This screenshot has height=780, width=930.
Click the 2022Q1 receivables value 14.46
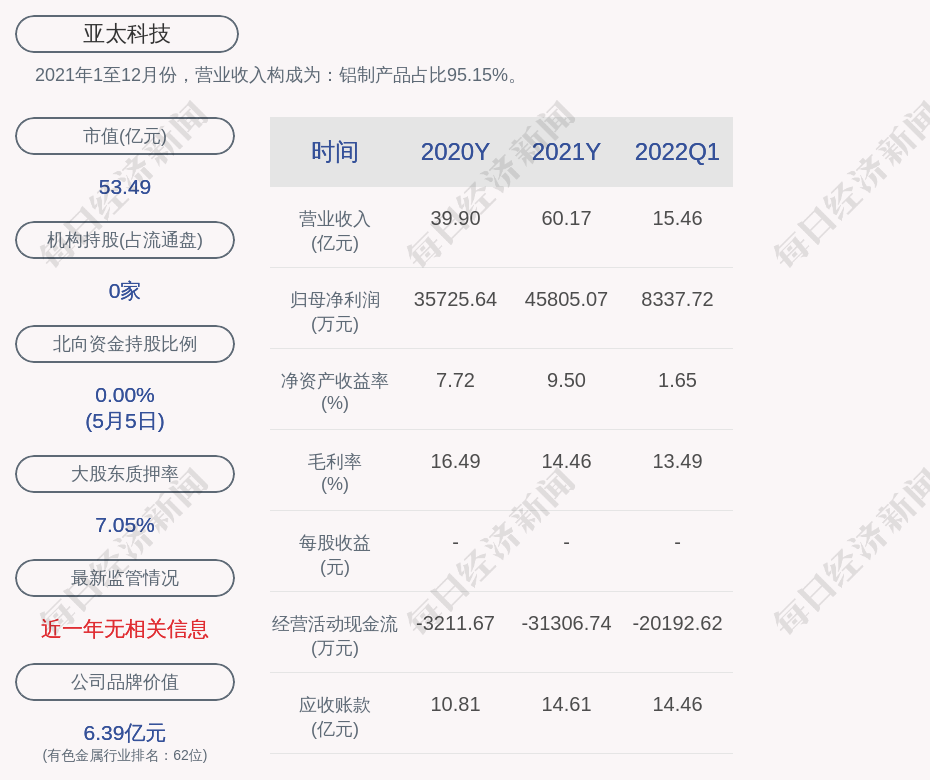point(677,705)
